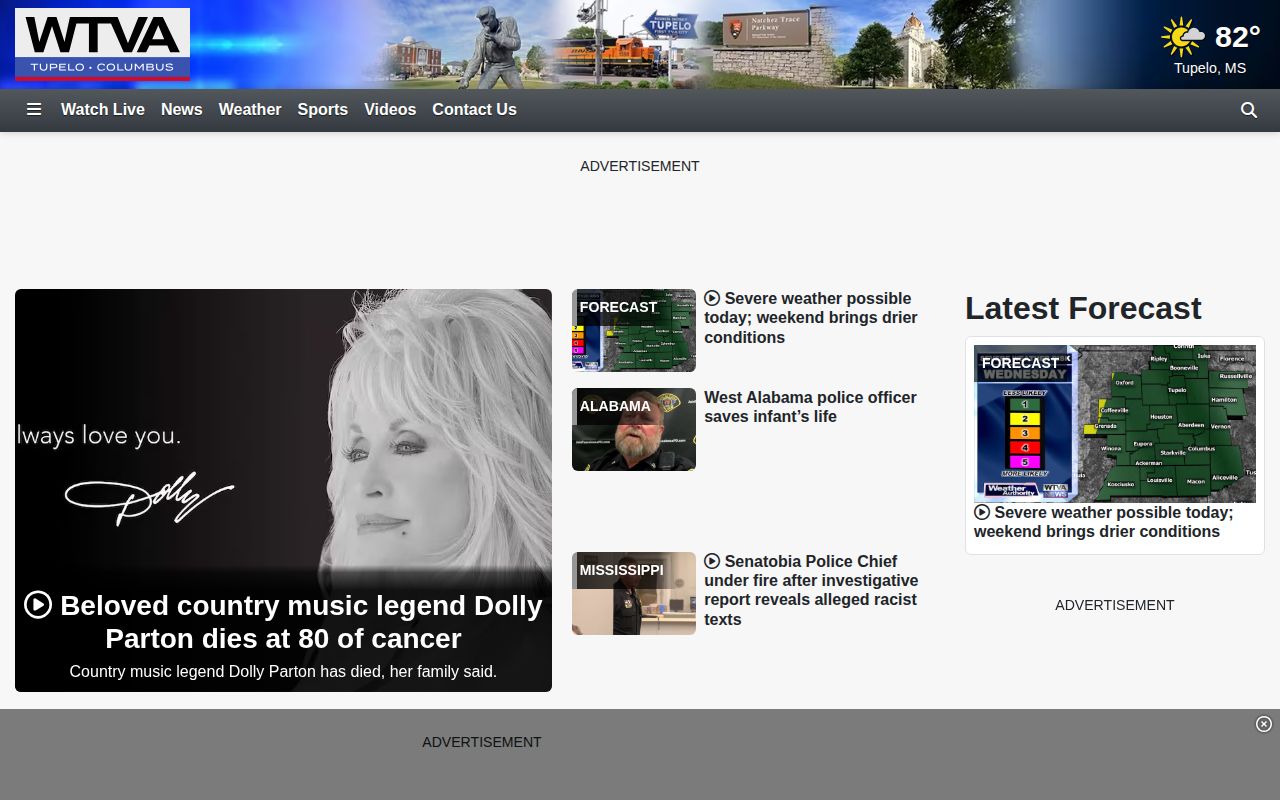The image size is (1280, 800).
Task: Click the Alabama police officer thumbnail
Action: pyautogui.click(x=634, y=430)
